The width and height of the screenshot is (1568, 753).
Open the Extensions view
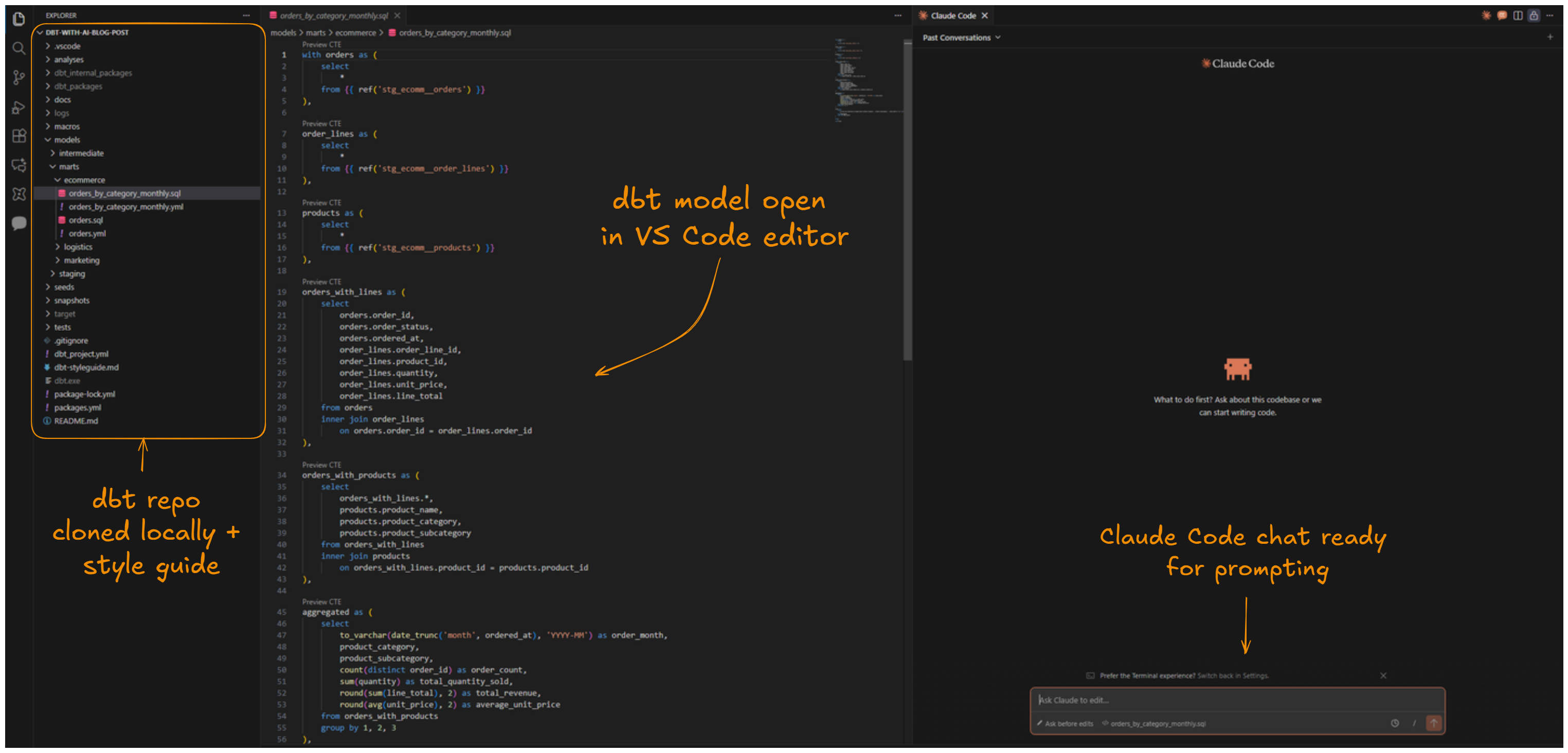coord(19,136)
